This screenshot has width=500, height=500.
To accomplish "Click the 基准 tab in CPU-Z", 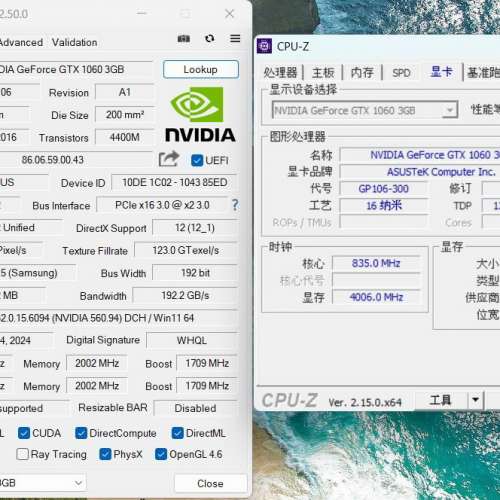I will (483, 72).
